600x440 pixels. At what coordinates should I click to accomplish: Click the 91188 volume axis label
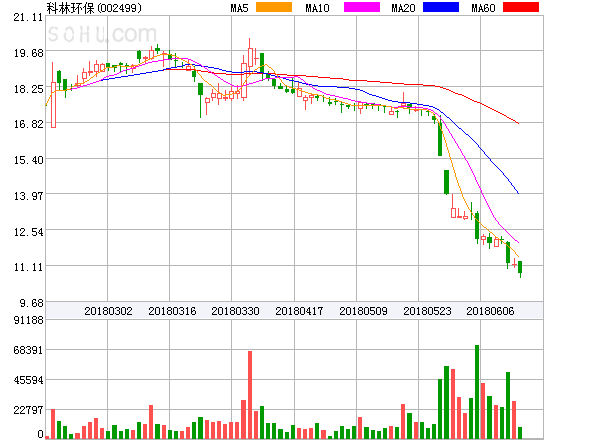tap(28, 320)
